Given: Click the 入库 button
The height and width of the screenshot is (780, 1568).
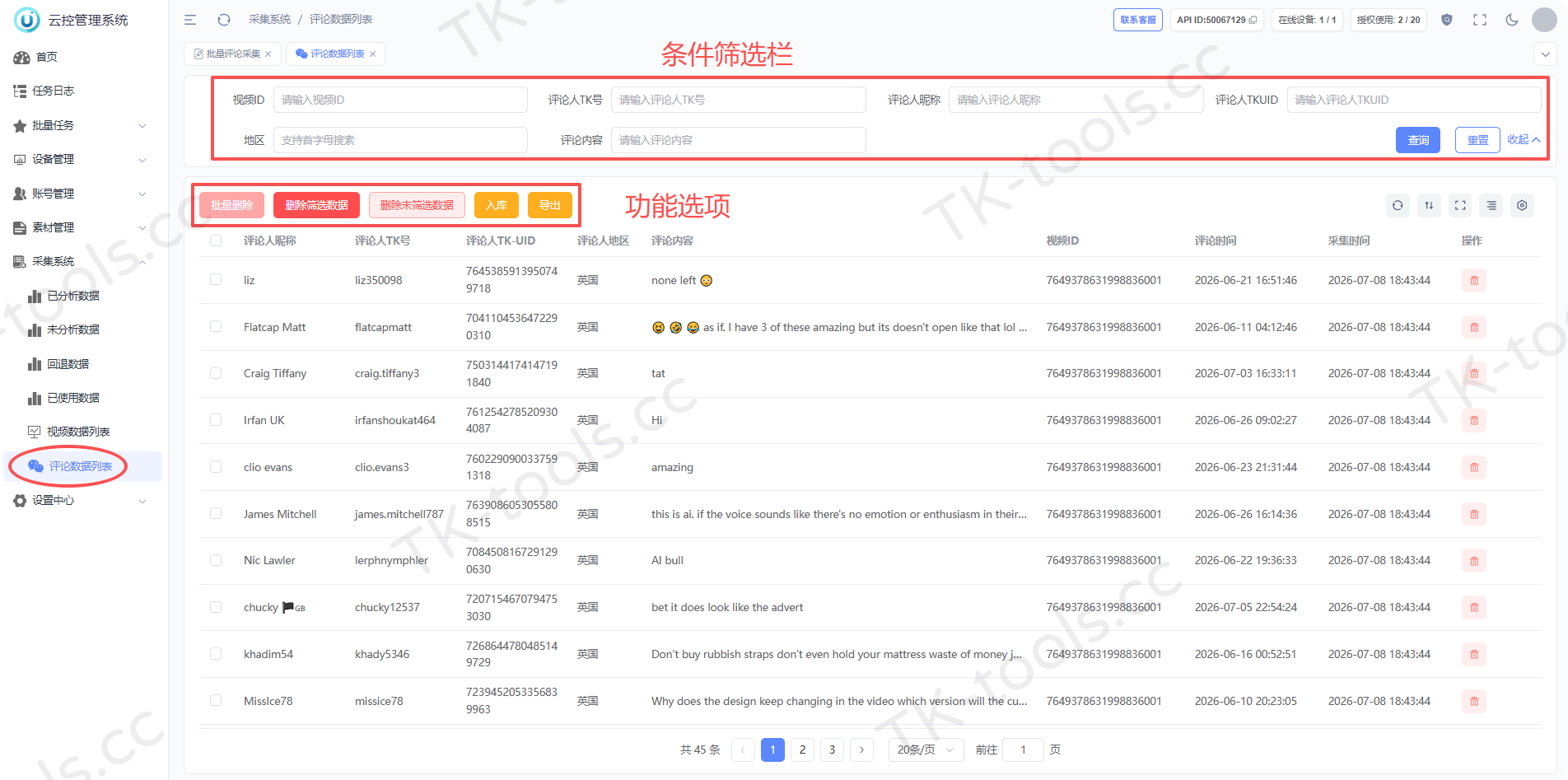Looking at the screenshot, I should point(496,205).
